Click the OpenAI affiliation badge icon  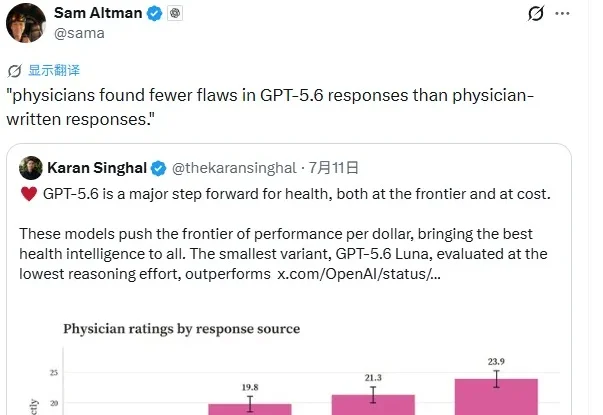(x=175, y=13)
